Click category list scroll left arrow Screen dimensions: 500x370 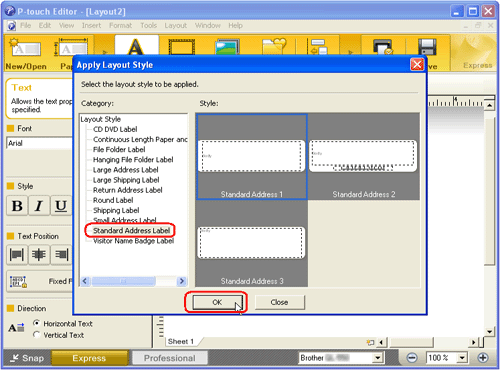click(85, 281)
